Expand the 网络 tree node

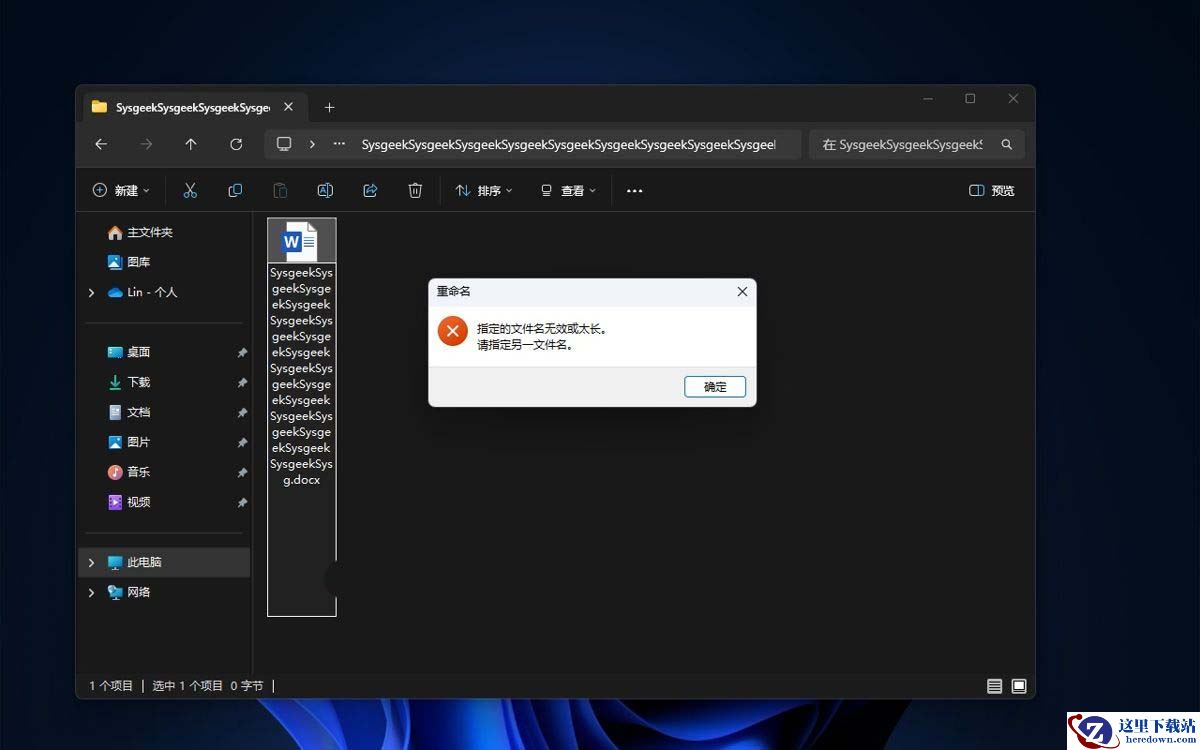tap(91, 592)
